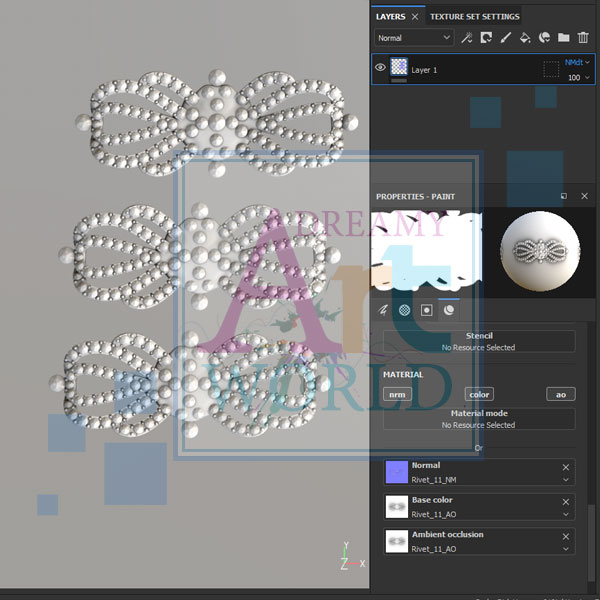The height and width of the screenshot is (600, 600).
Task: Click the add mask icon
Action: tap(486, 38)
